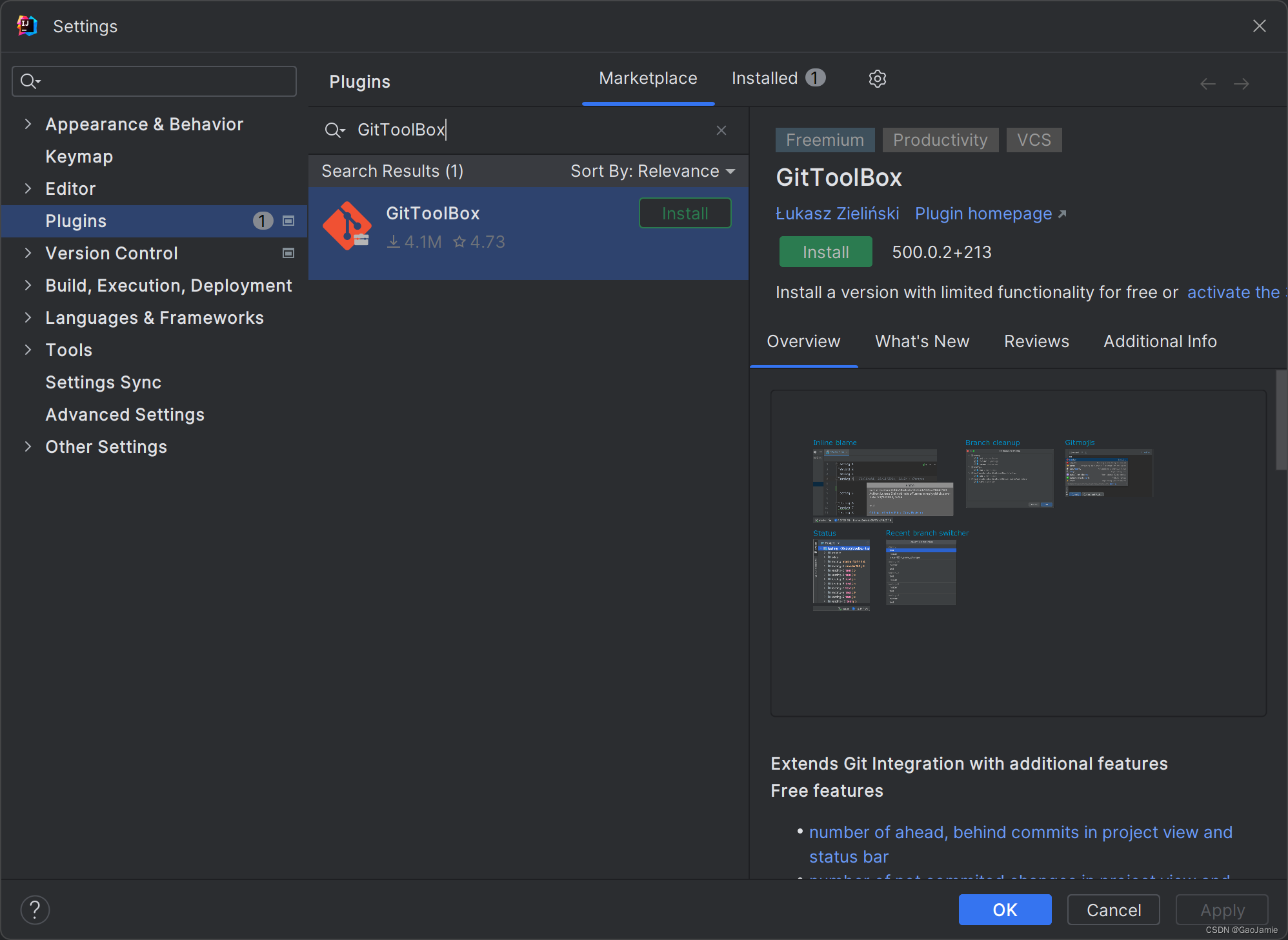This screenshot has height=940, width=1288.
Task: Clear the search query with the X icon
Action: (721, 130)
